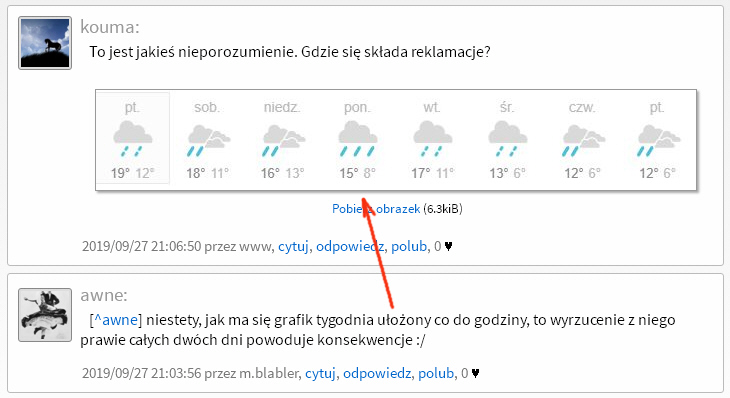
Task: Click the heart icon on kouma's post
Action: [x=448, y=246]
